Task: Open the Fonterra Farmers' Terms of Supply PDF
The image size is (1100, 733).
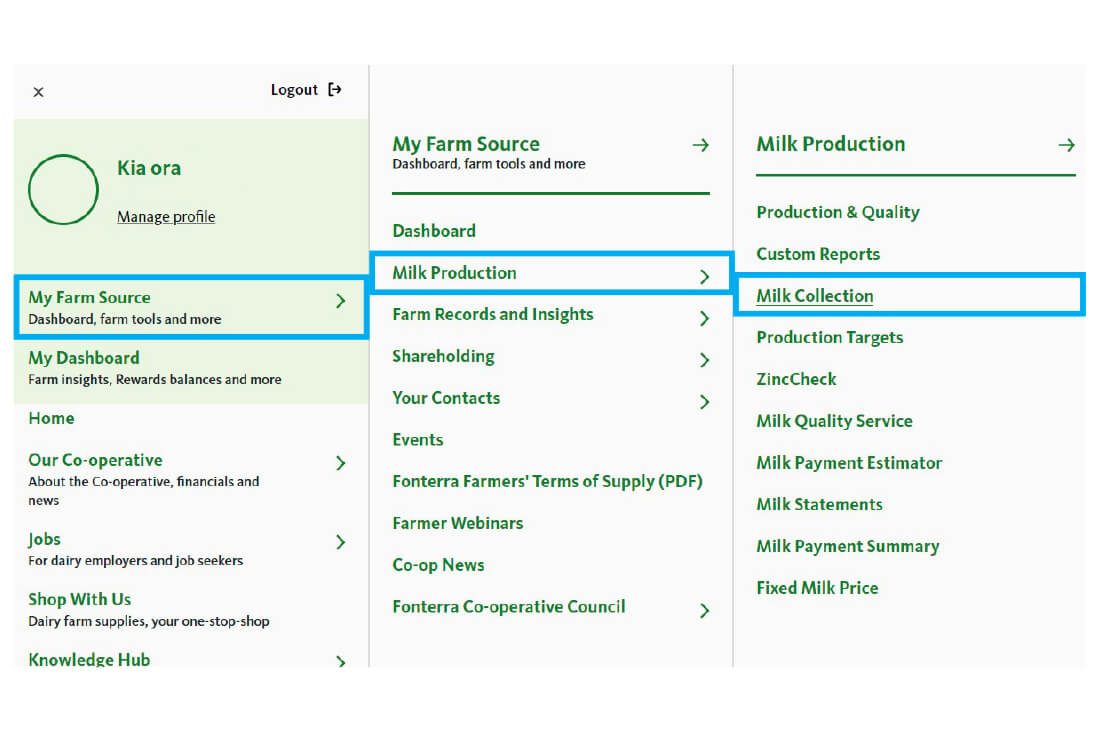Action: [547, 481]
